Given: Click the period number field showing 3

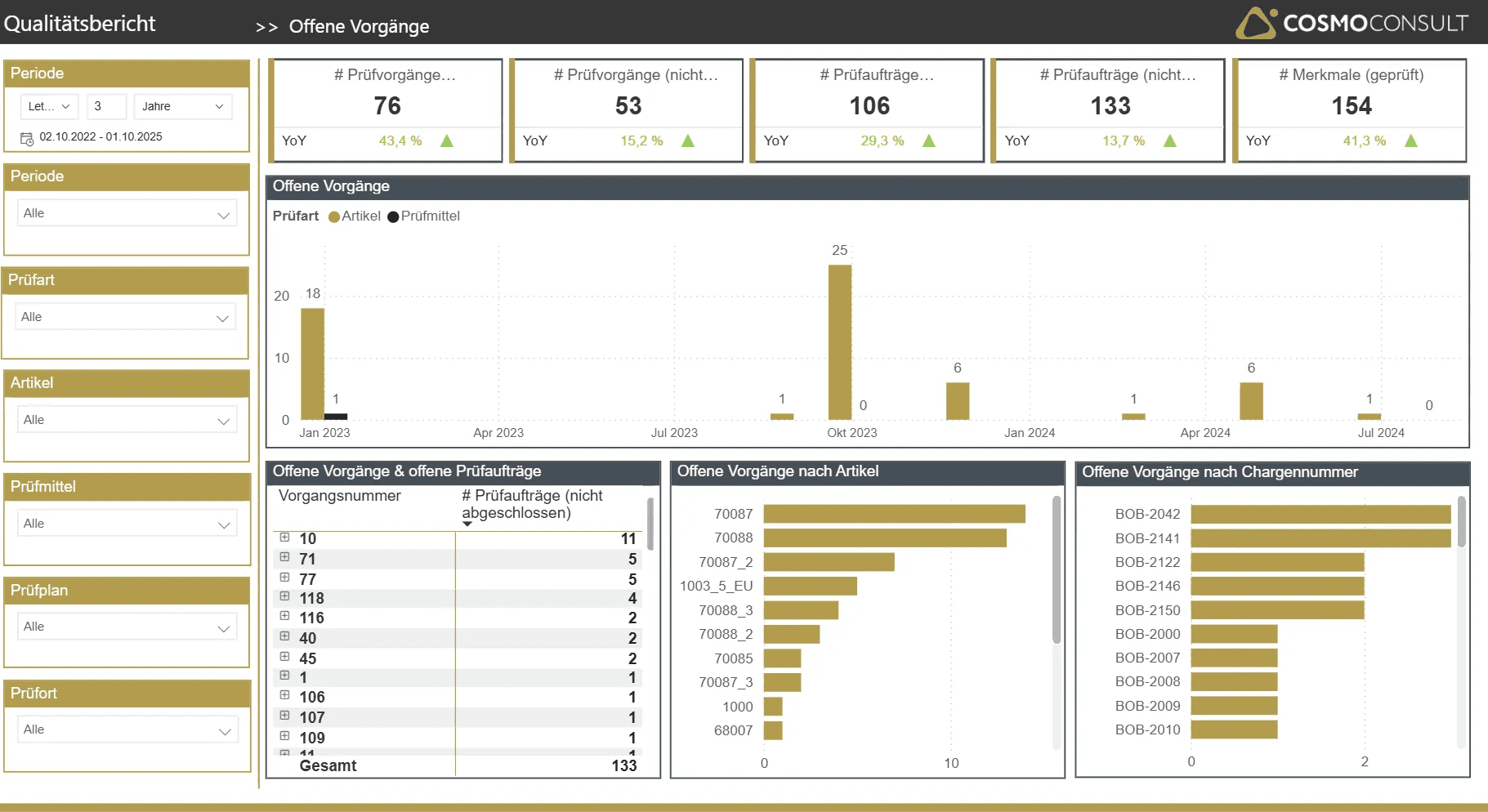Looking at the screenshot, I should pyautogui.click(x=106, y=106).
